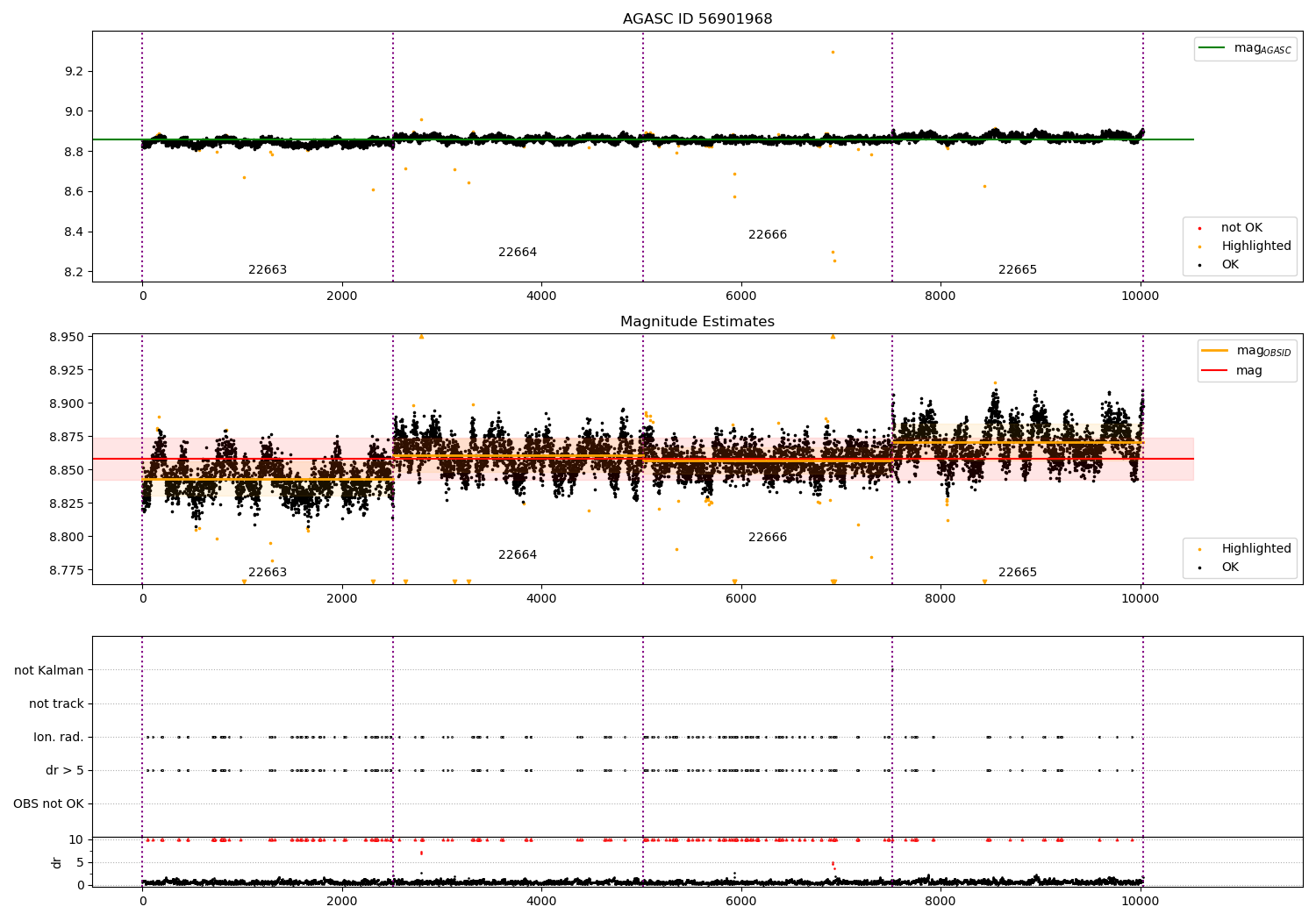Click 'Highlighted' legend entry in Magnitude Estimates plot
This screenshot has width=1316, height=921.
point(1256,549)
